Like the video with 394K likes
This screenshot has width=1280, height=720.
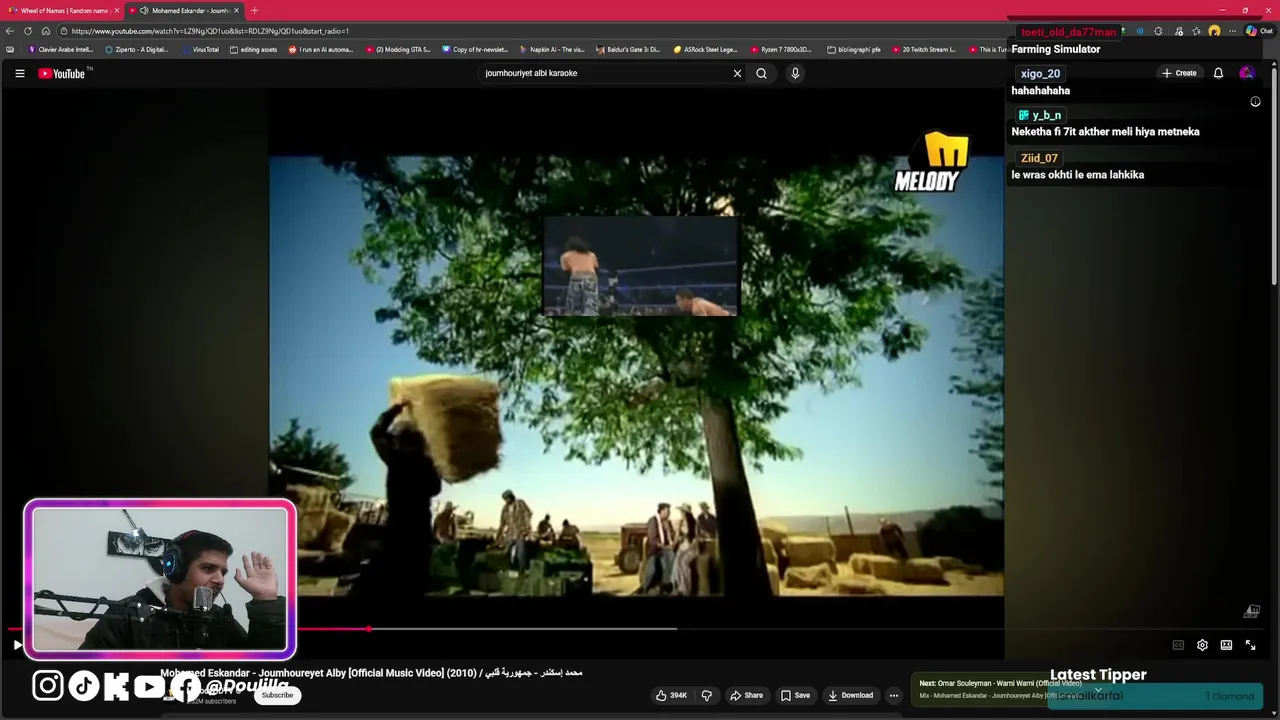coord(671,695)
